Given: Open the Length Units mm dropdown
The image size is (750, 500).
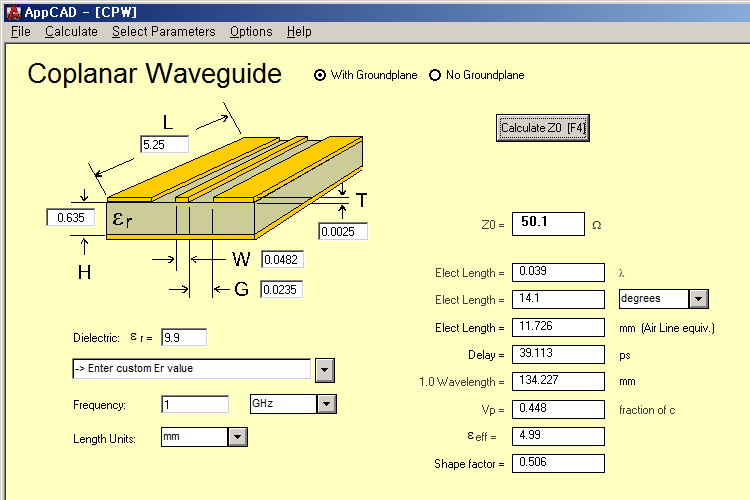Looking at the screenshot, I should (237, 437).
